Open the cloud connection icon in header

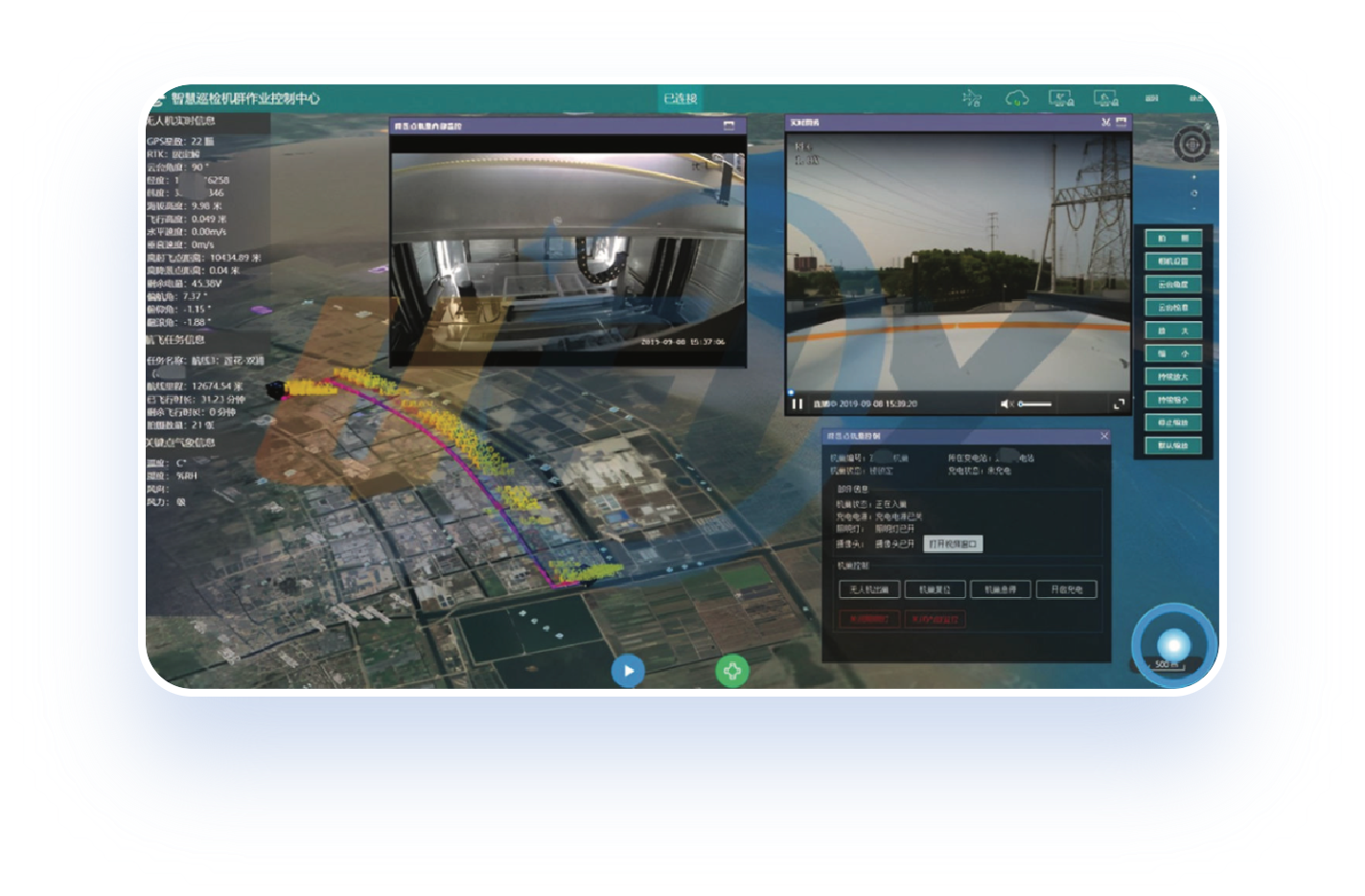(x=1016, y=98)
